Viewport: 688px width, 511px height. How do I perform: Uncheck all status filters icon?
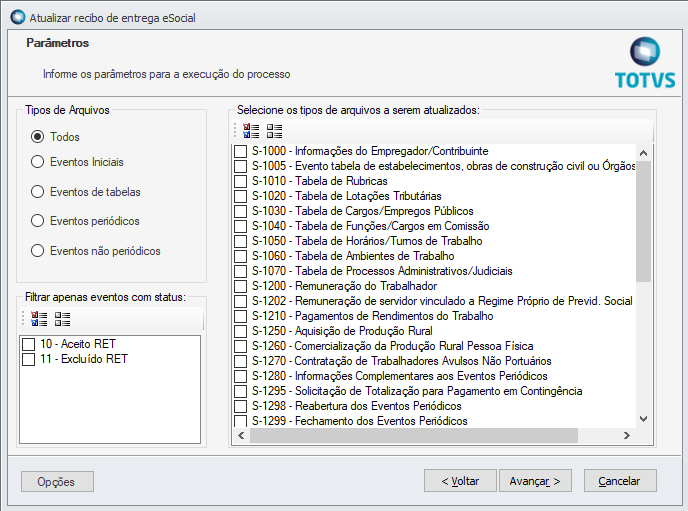63,319
